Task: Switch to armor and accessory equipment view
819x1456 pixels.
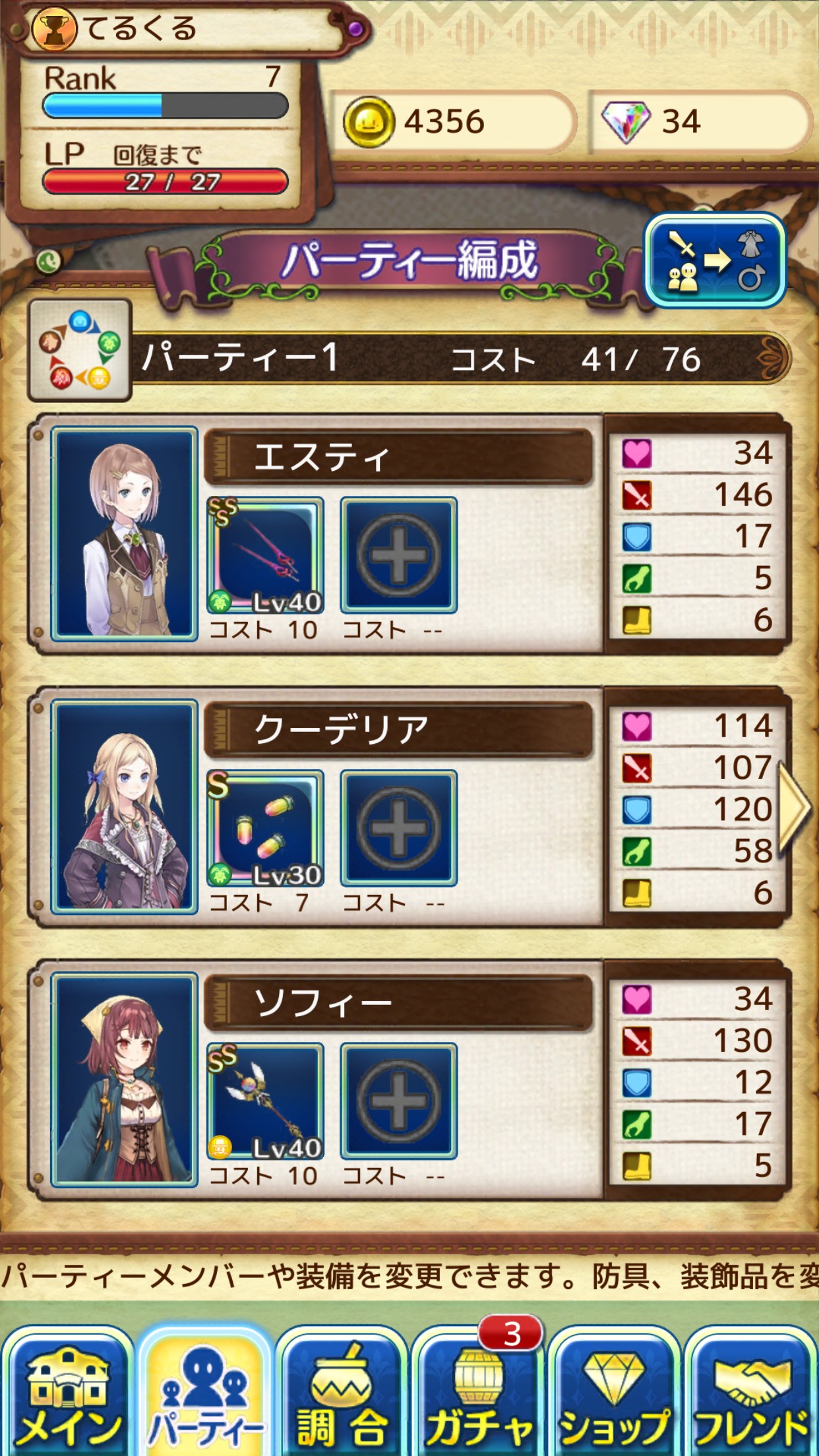Action: 715,260
